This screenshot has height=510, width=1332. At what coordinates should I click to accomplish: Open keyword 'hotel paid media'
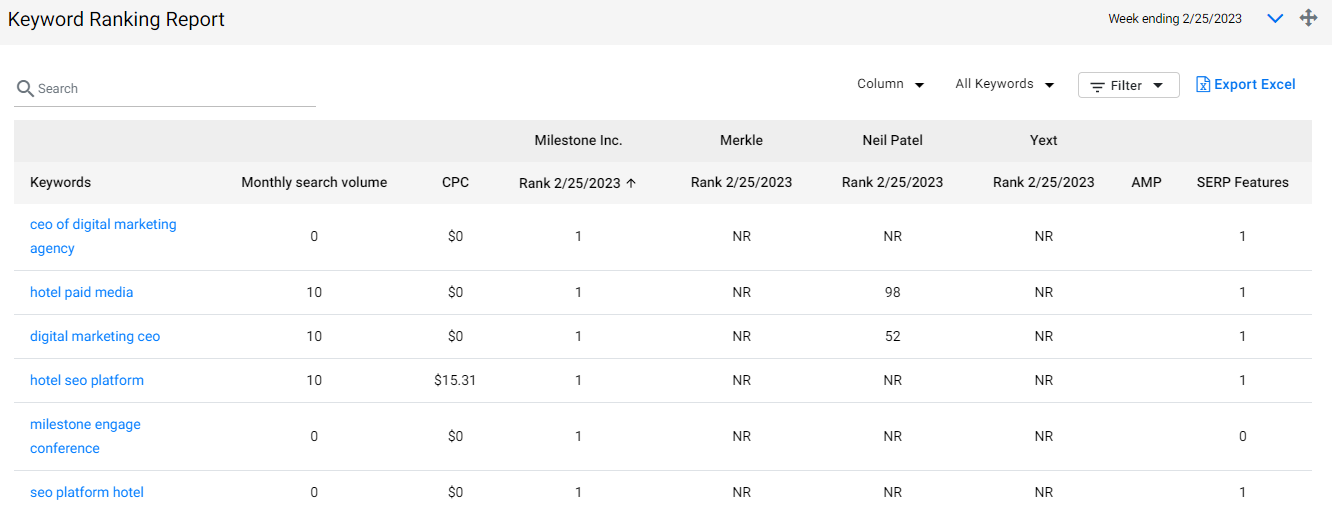pyautogui.click(x=81, y=293)
